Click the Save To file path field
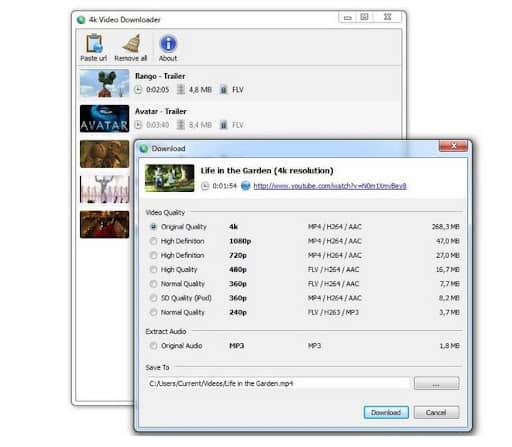 click(278, 383)
